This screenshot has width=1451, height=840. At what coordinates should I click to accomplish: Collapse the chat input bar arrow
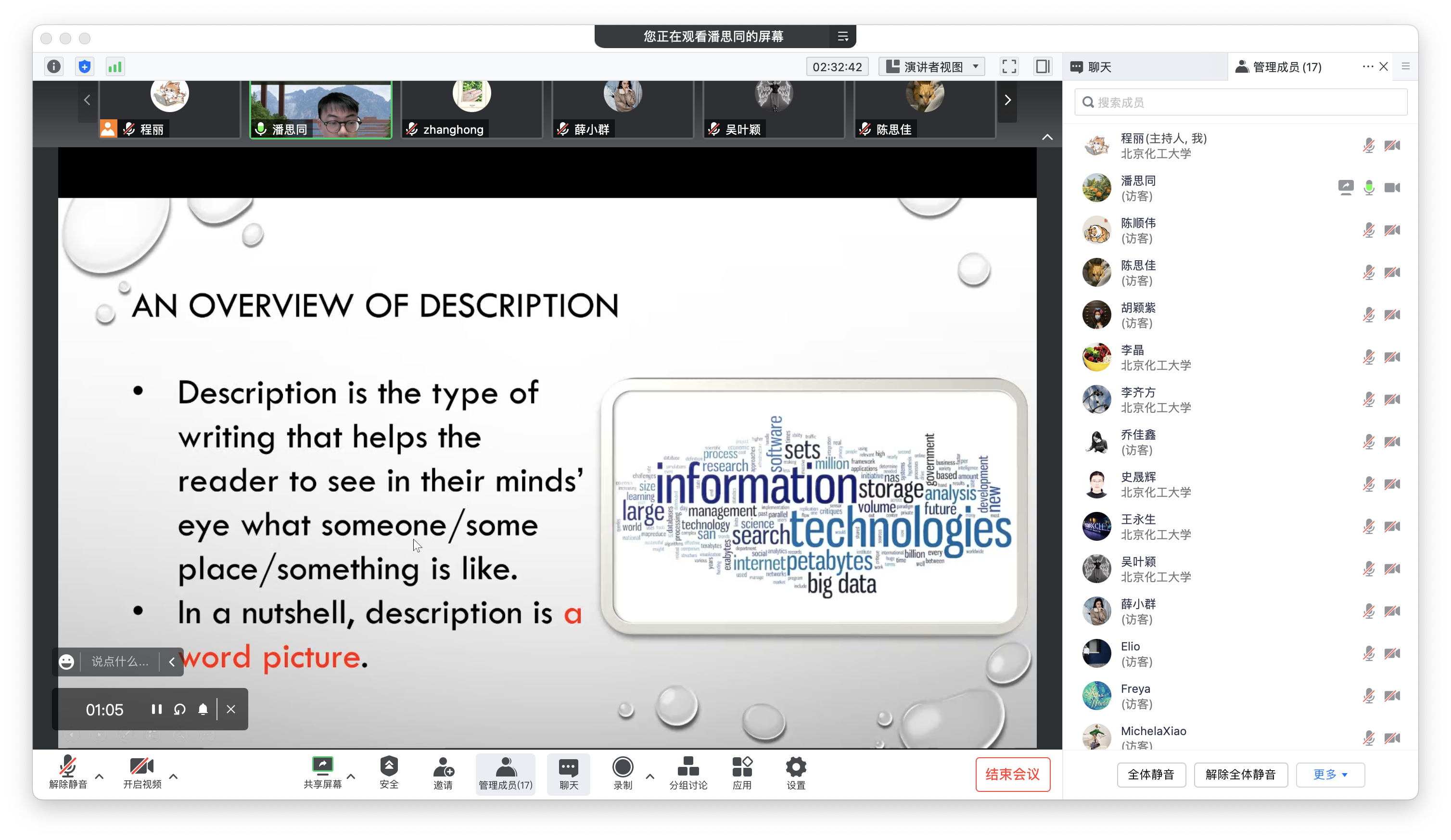pyautogui.click(x=172, y=662)
